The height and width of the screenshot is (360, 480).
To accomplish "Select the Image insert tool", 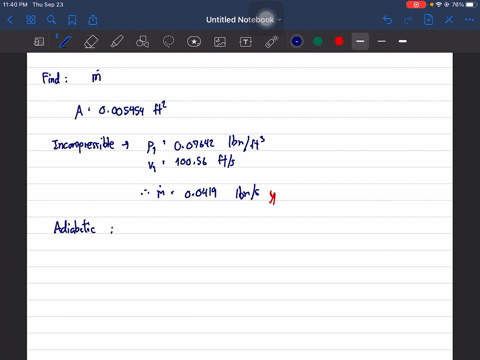I will coord(220,42).
